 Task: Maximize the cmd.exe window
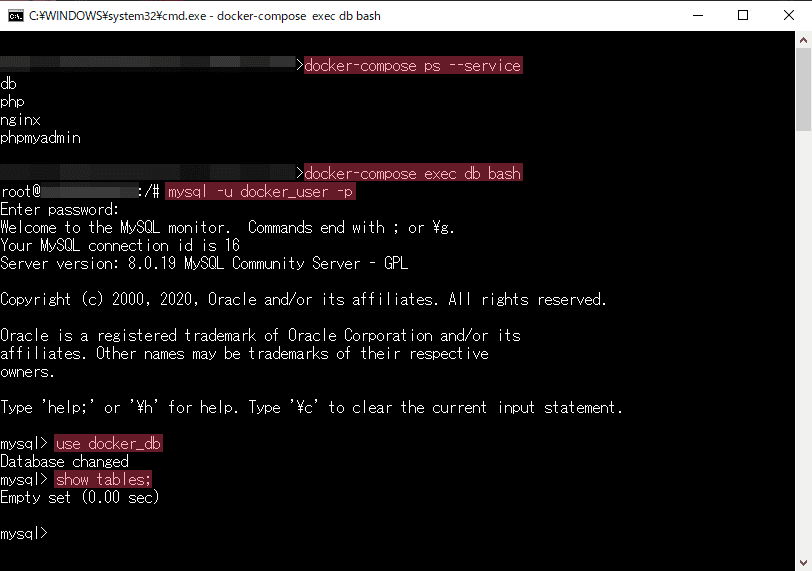[743, 16]
